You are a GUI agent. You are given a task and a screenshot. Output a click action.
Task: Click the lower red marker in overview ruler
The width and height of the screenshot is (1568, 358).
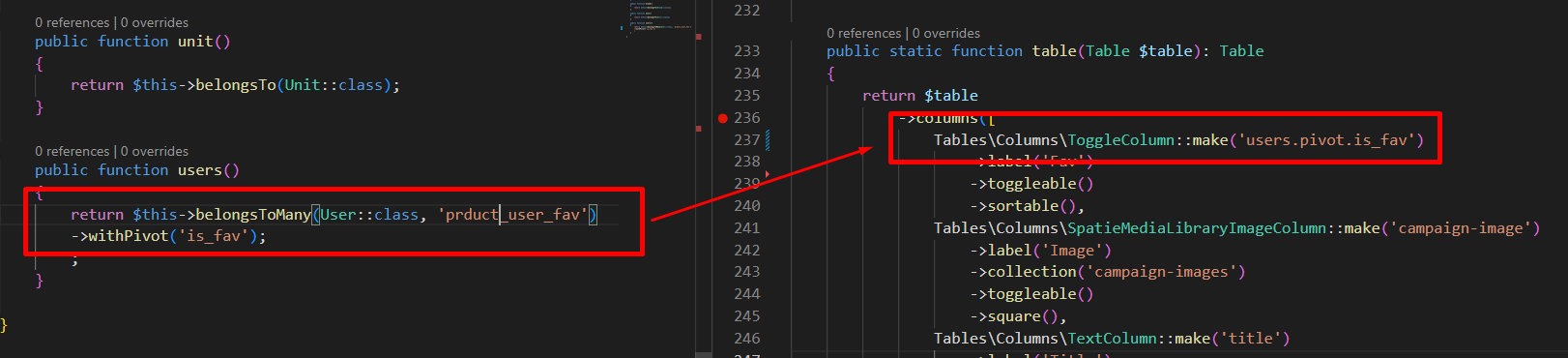click(699, 128)
